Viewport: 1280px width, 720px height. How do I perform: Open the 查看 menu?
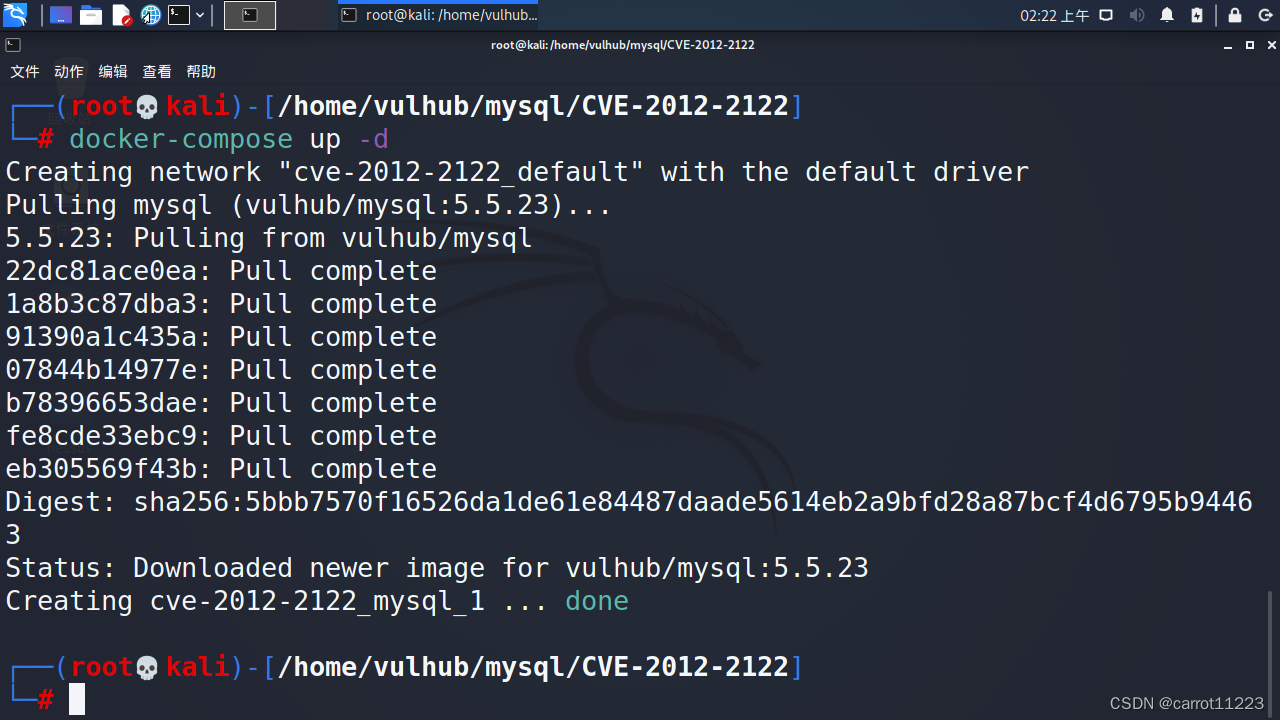(x=156, y=71)
